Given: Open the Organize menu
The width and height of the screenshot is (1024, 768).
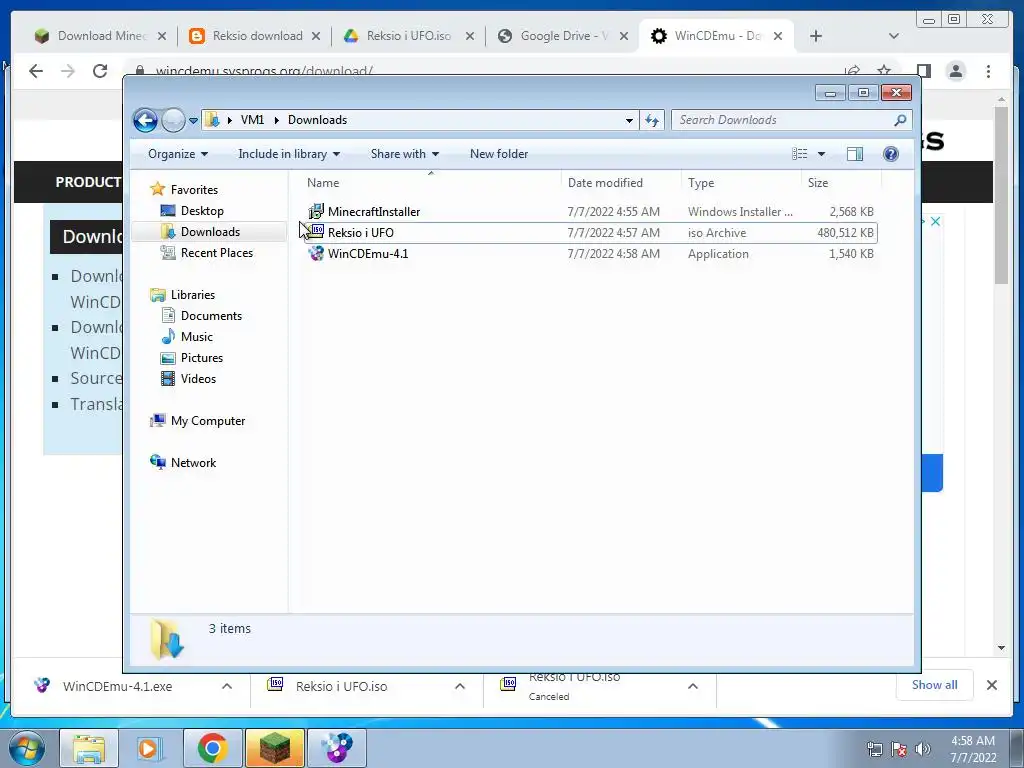Looking at the screenshot, I should (x=178, y=154).
